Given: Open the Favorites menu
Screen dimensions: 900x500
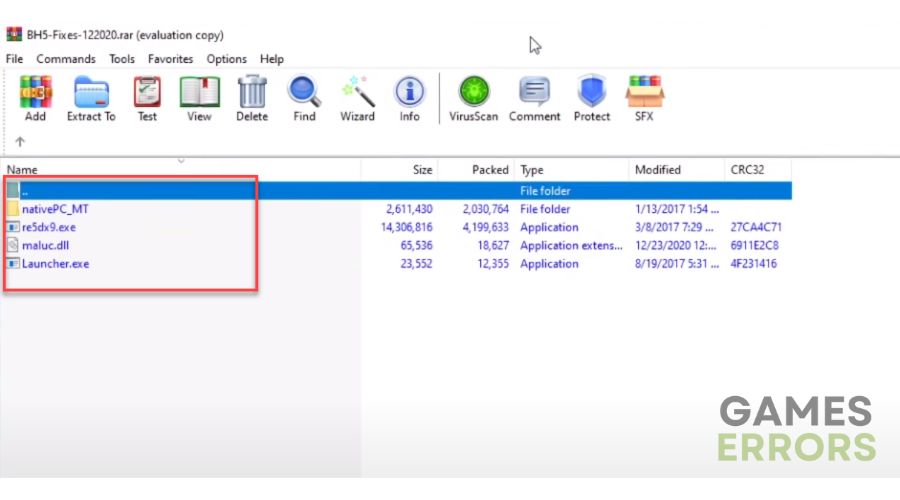Looking at the screenshot, I should point(170,59).
